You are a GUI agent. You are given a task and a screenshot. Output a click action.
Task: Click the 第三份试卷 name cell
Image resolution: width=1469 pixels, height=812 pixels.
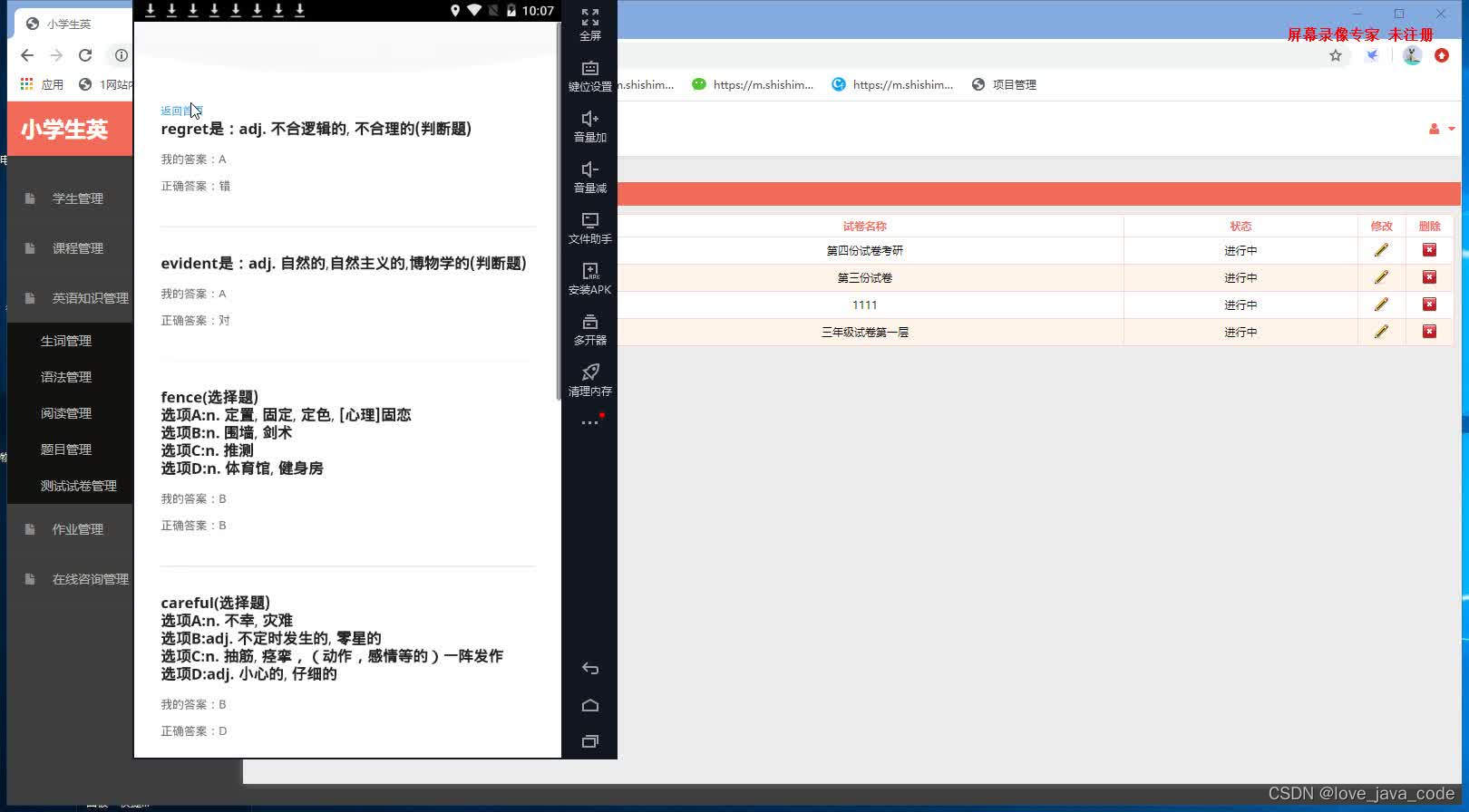pos(865,277)
